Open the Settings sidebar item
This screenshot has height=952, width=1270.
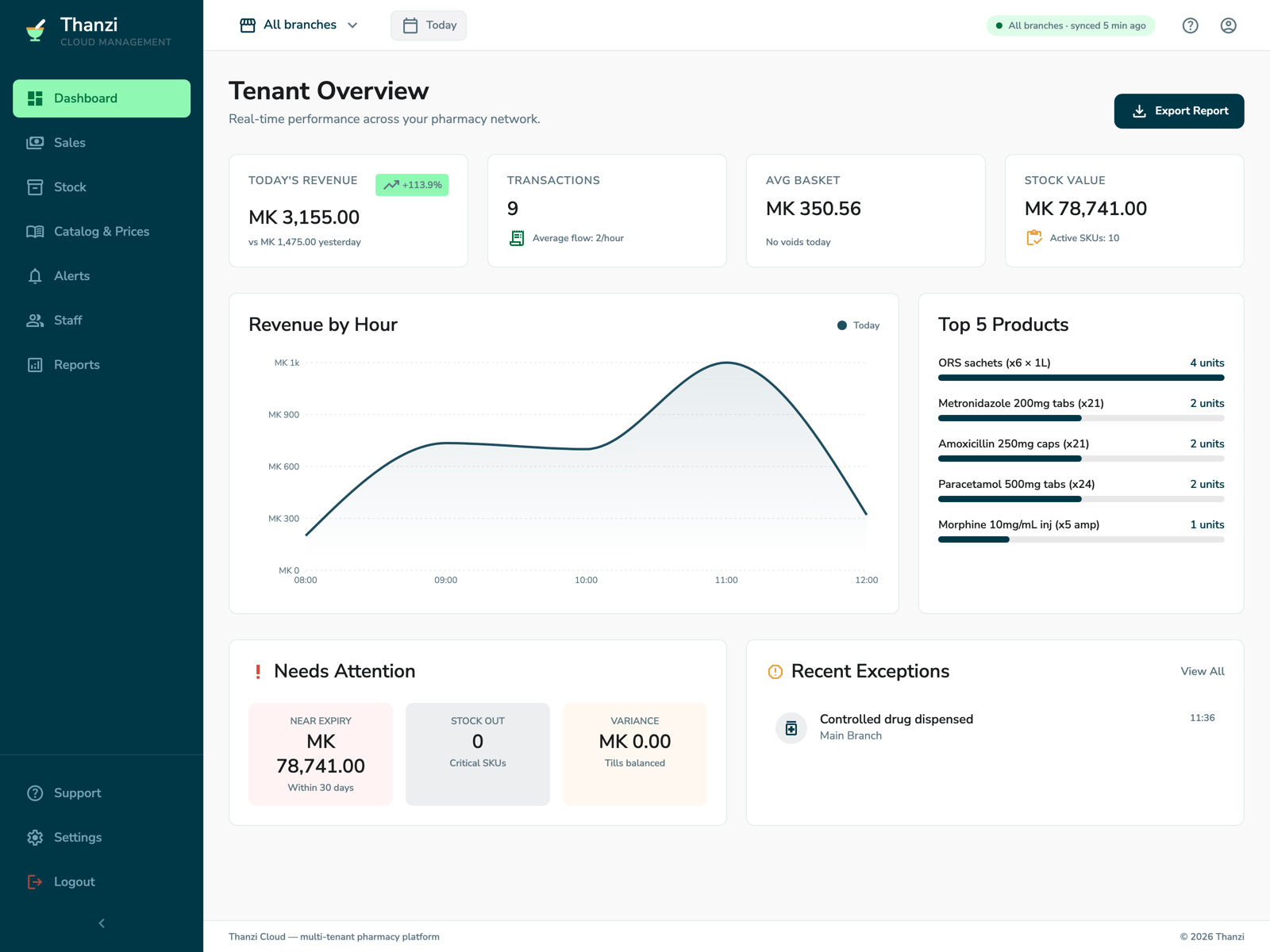[102, 838]
